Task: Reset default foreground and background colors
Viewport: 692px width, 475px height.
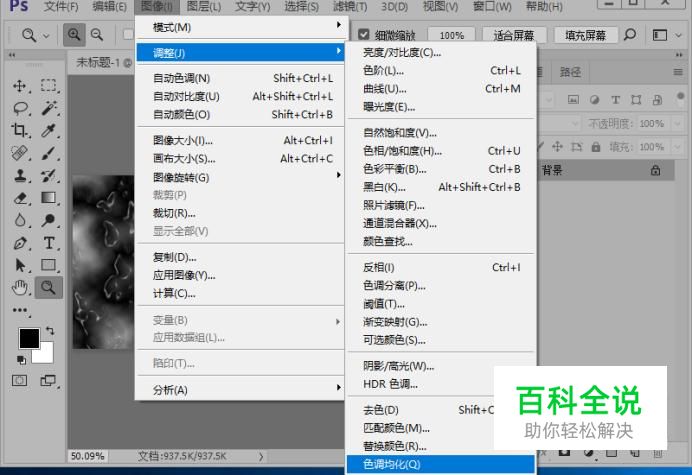Action: click(x=21, y=360)
